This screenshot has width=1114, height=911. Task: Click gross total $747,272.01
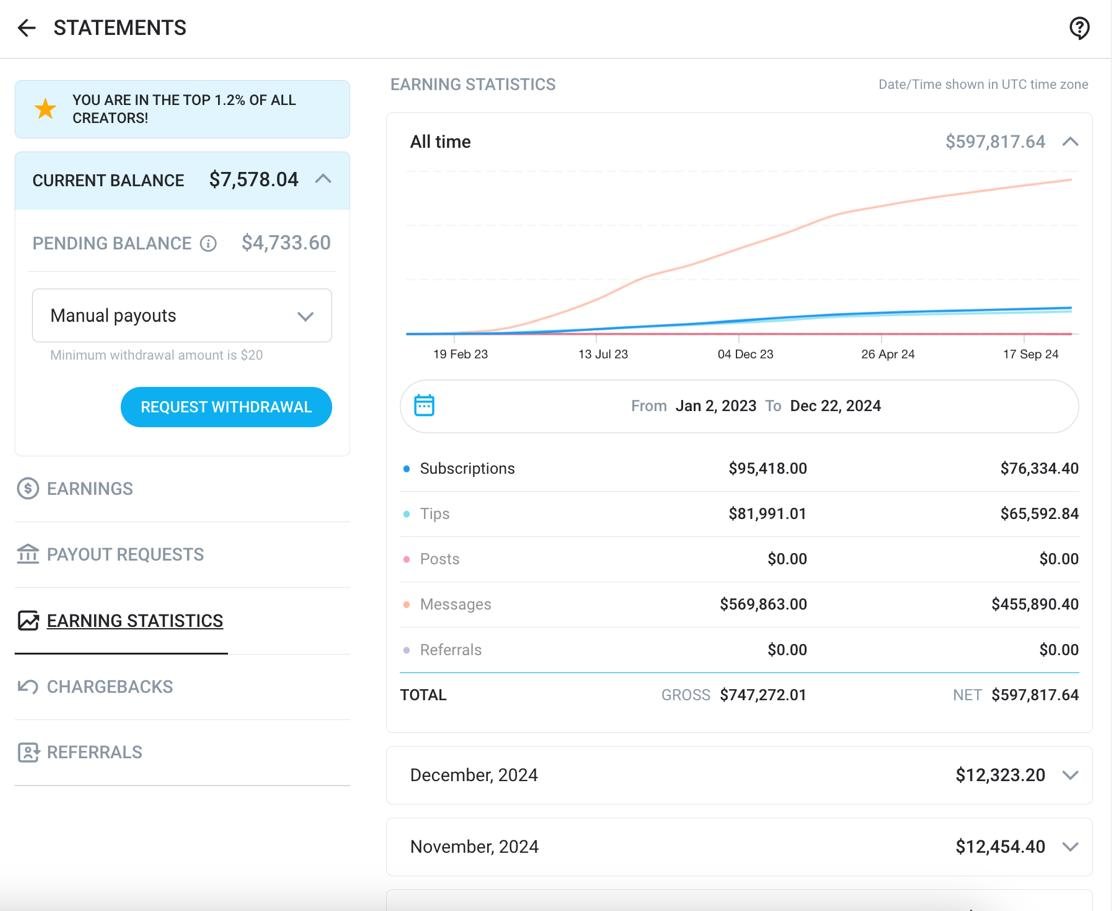[763, 695]
